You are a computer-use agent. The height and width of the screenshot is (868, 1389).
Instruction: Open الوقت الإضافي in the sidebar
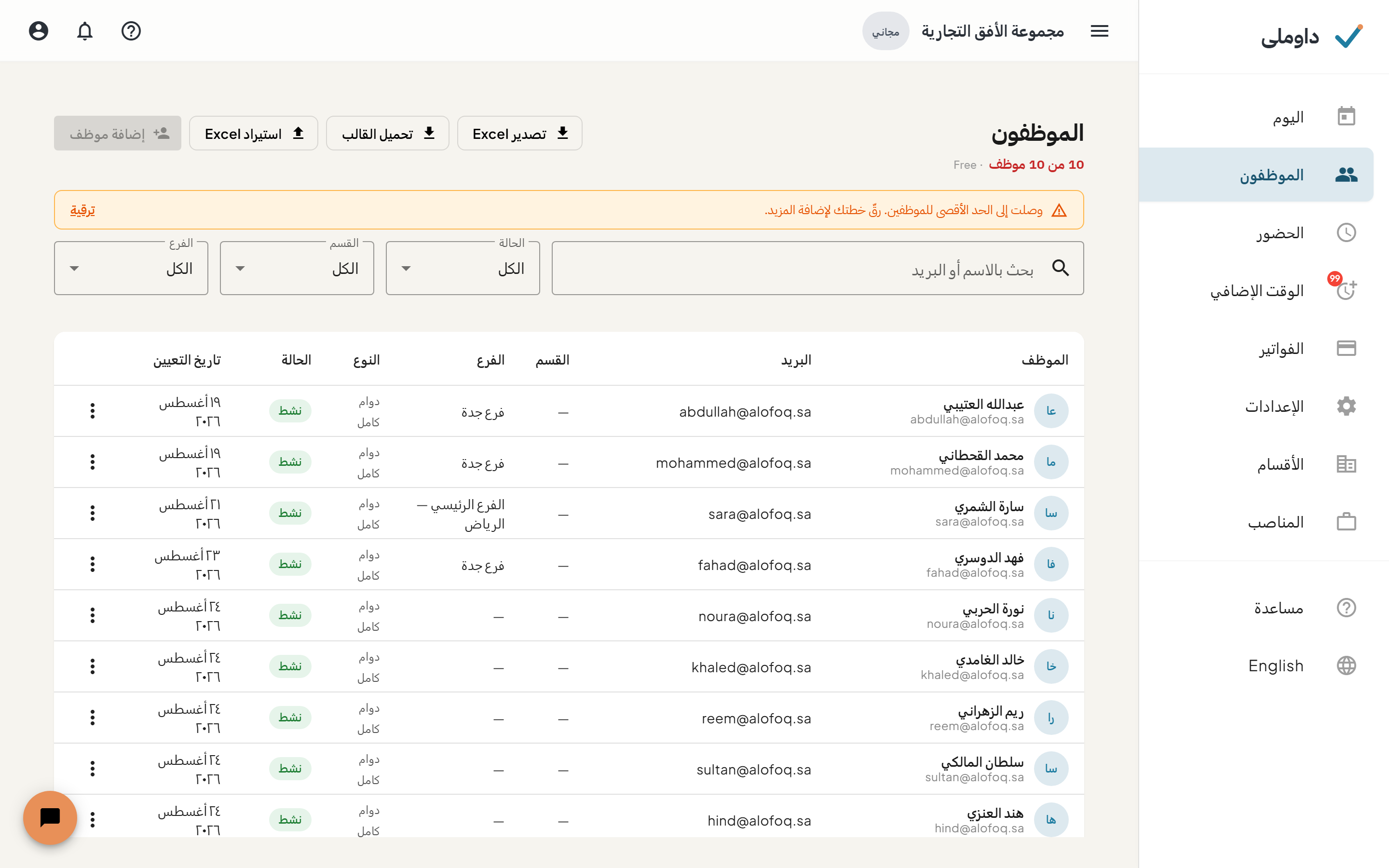[x=1256, y=290]
